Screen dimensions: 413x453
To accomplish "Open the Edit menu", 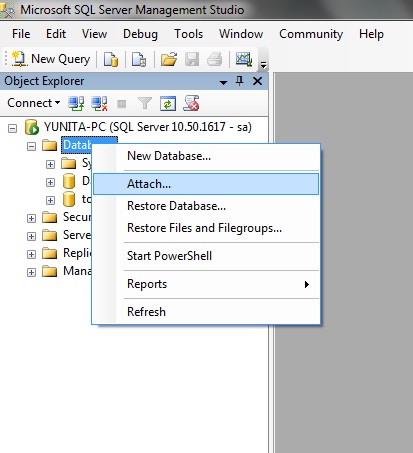I will (x=56, y=34).
